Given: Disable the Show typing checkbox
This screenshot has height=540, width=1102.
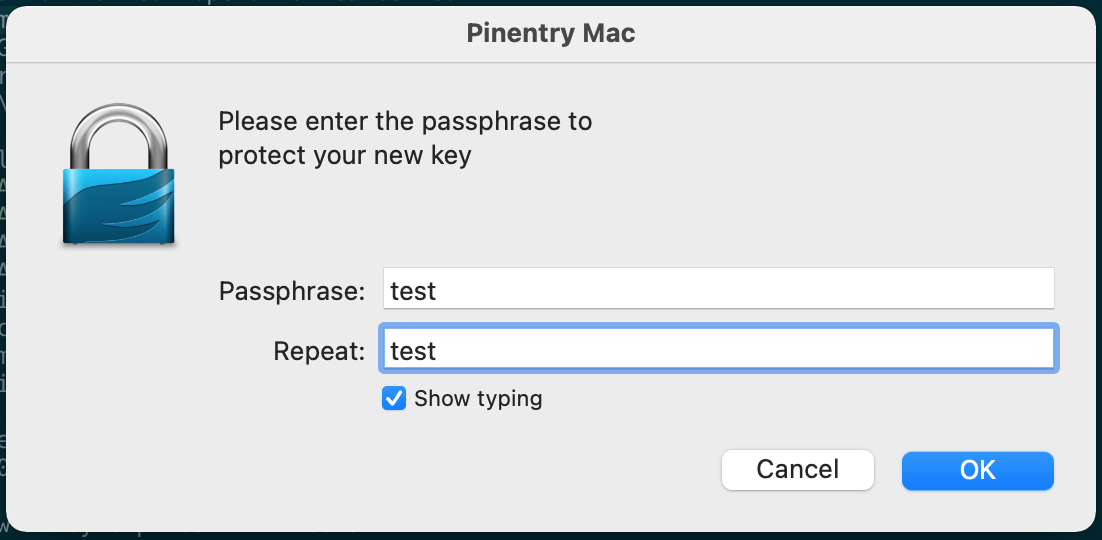Looking at the screenshot, I should click(394, 399).
